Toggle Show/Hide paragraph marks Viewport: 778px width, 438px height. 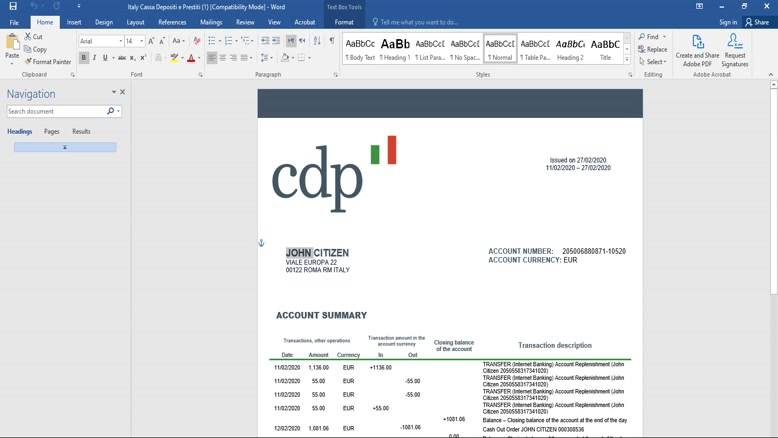331,41
